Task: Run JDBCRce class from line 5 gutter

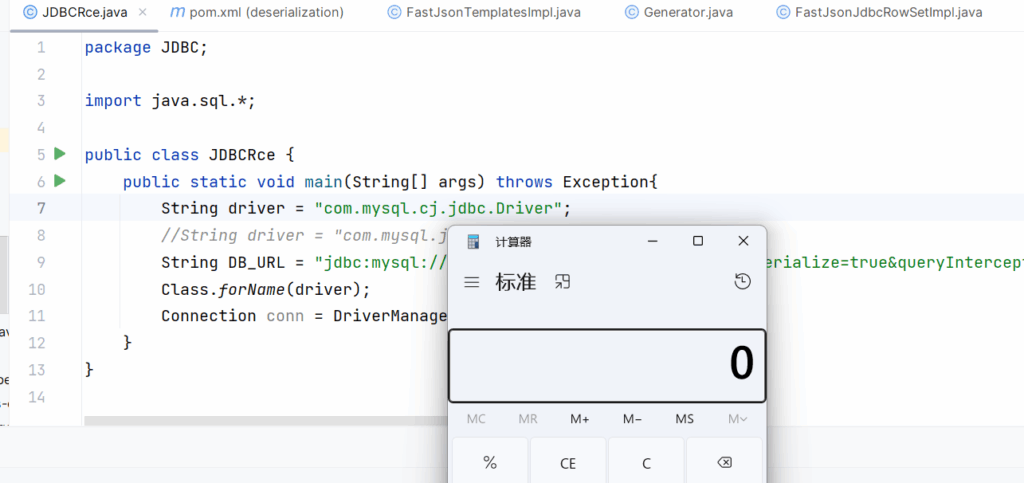Action: [x=60, y=154]
